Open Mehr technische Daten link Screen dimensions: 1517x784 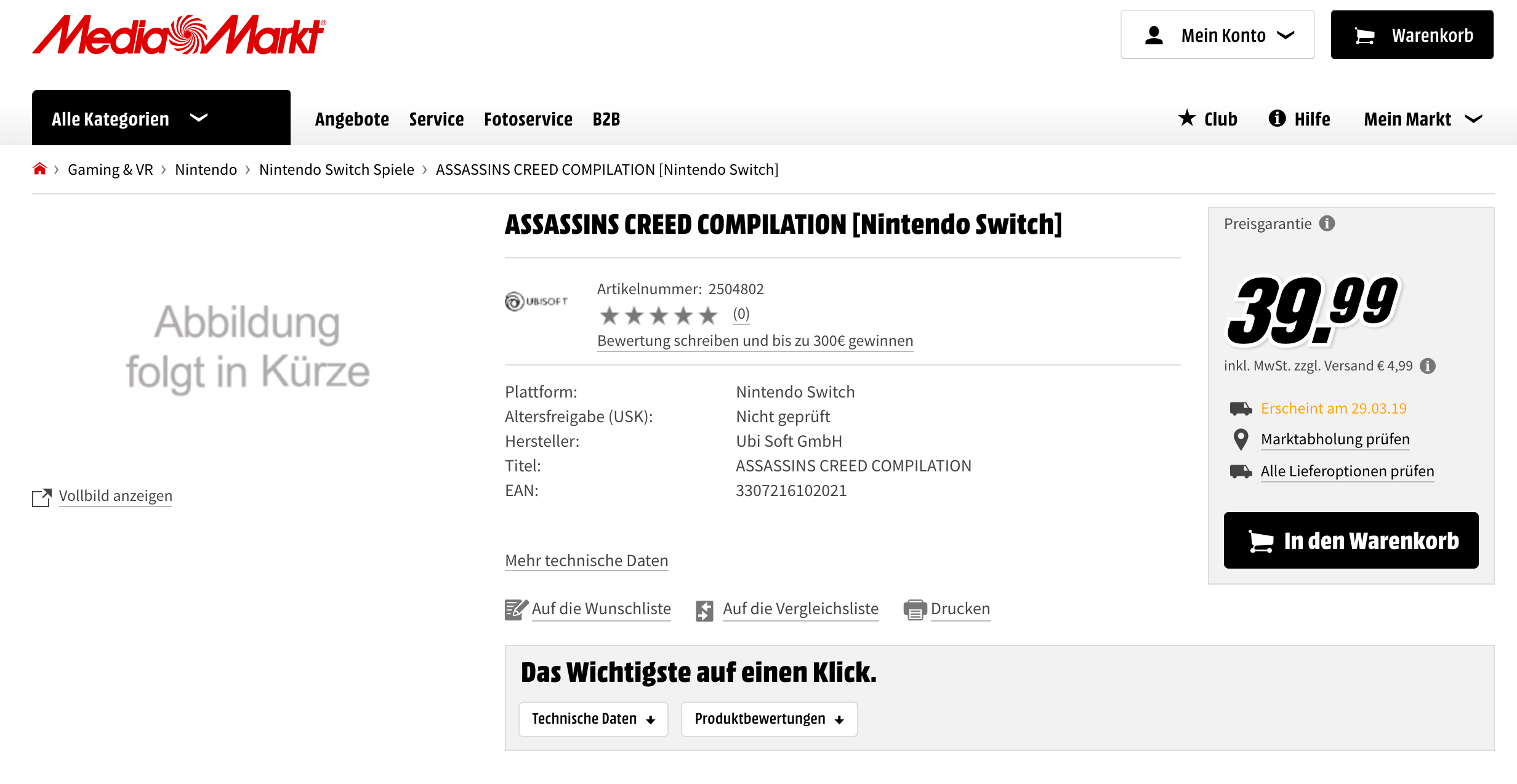click(587, 561)
